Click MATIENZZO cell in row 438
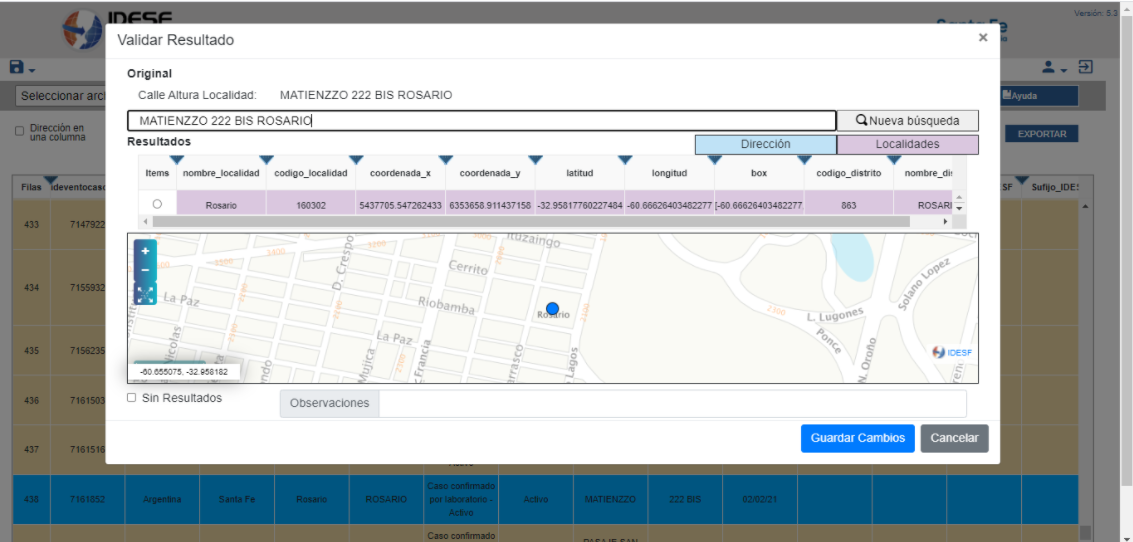The width and height of the screenshot is (1133, 542). (x=609, y=499)
